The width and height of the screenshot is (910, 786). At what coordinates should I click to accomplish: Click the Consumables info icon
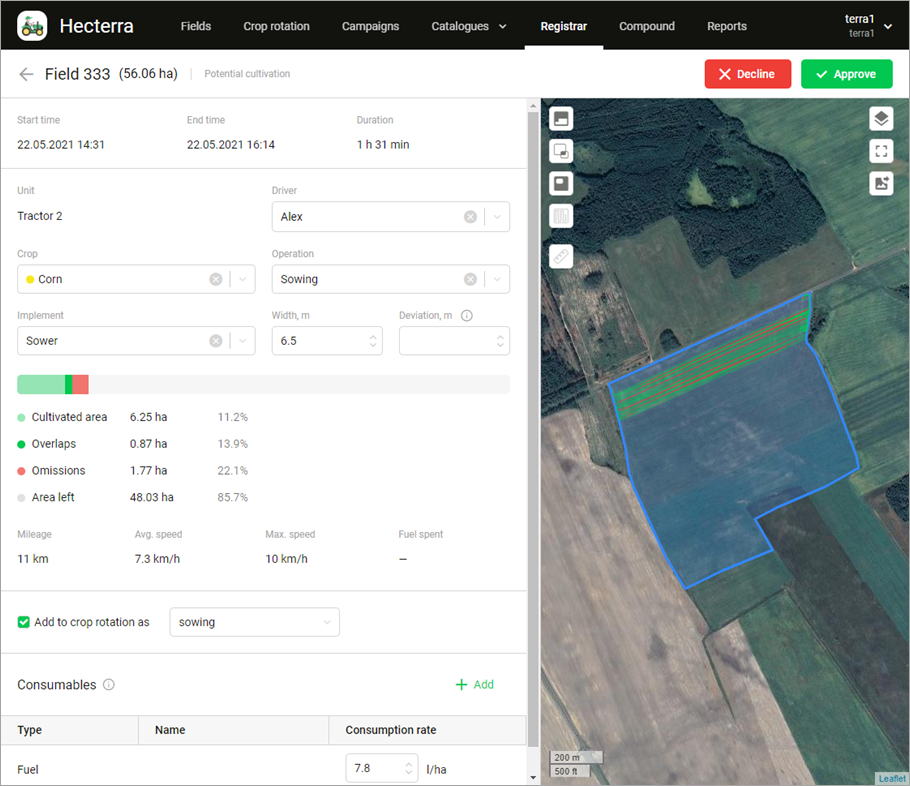tap(109, 685)
